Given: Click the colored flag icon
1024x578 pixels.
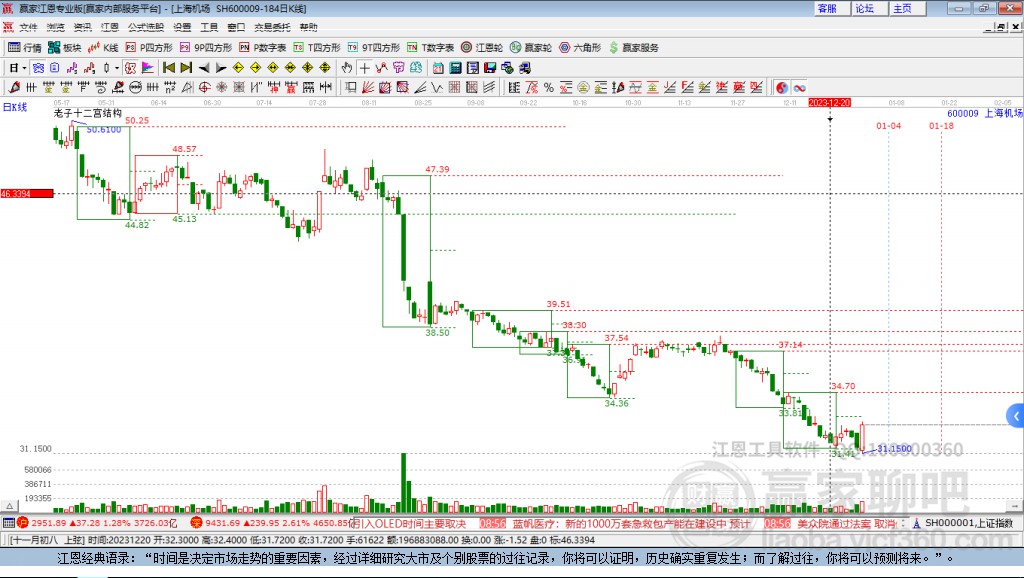Looking at the screenshot, I should [x=148, y=68].
